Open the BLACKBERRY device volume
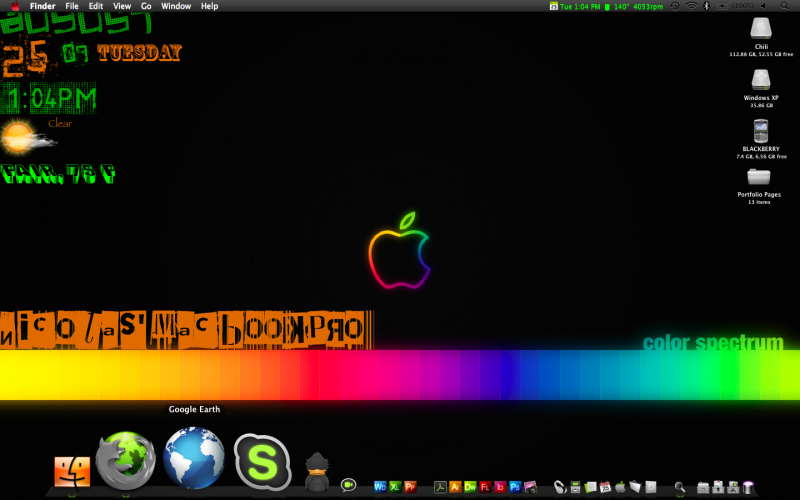Image resolution: width=800 pixels, height=500 pixels. click(x=761, y=131)
